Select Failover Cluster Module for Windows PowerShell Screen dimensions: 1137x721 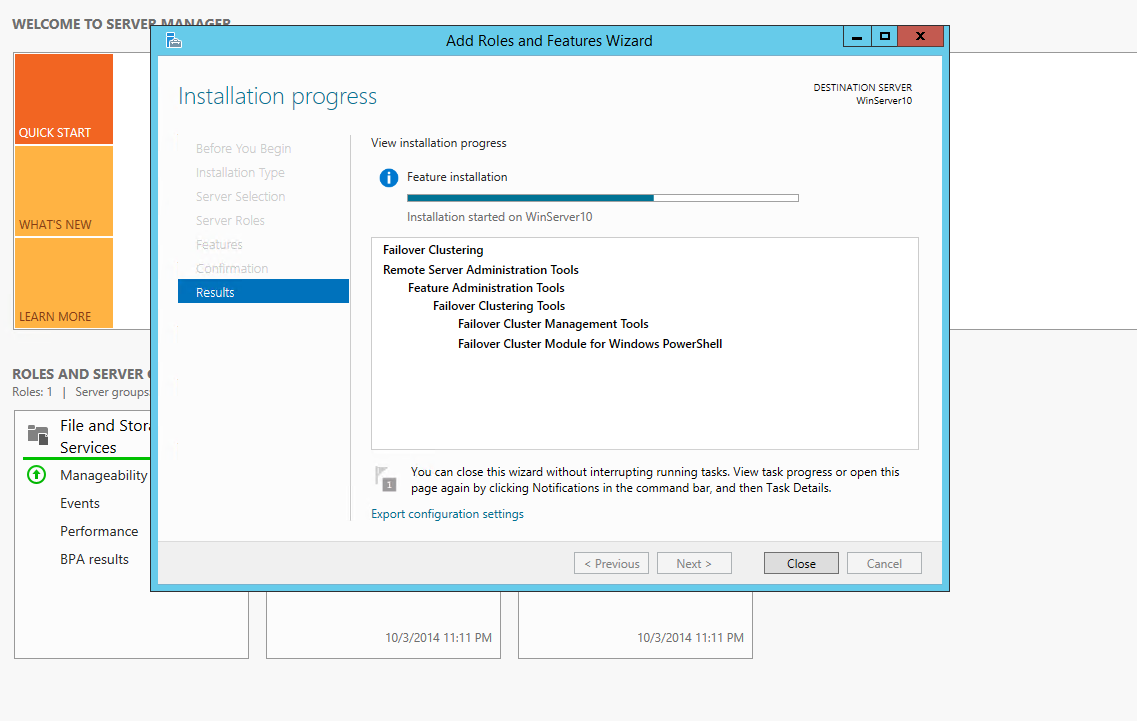pyautogui.click(x=589, y=344)
